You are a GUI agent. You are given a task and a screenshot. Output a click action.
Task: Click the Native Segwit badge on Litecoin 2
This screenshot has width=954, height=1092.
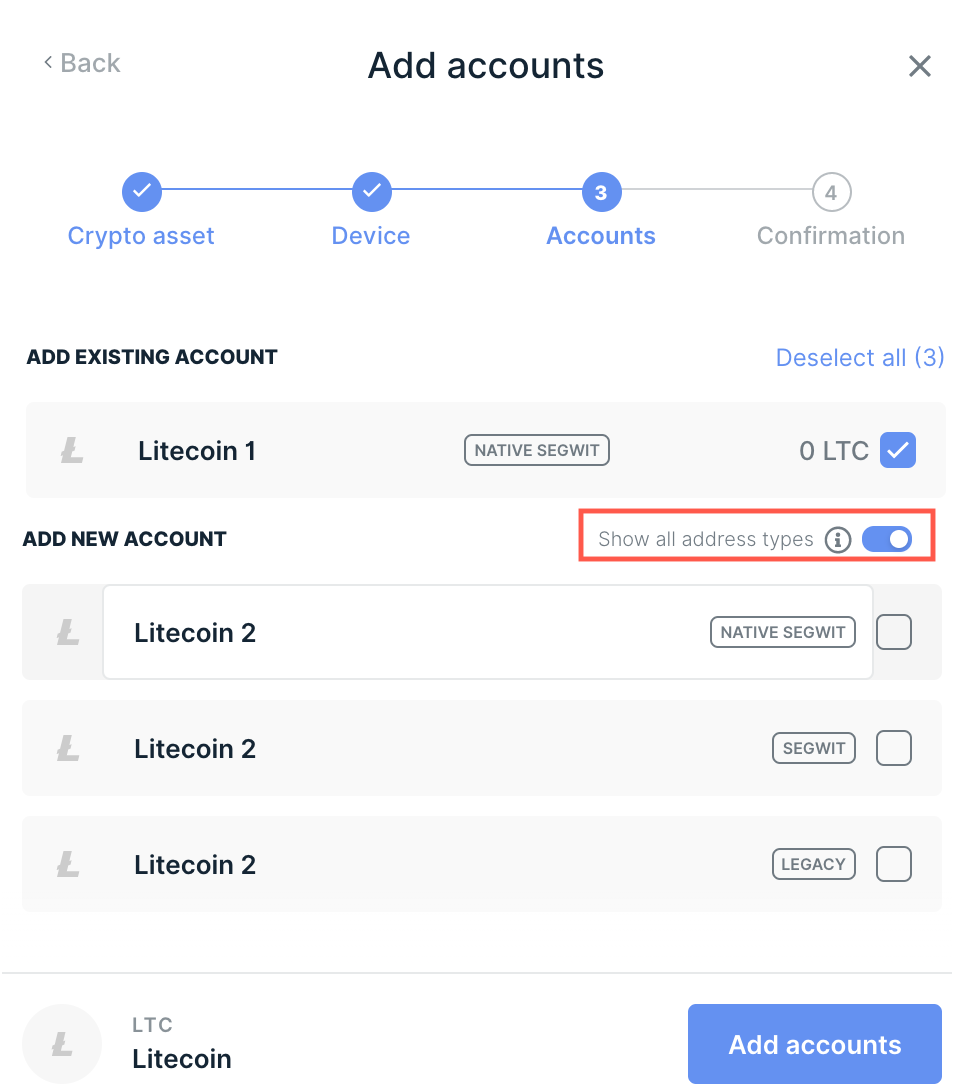[x=782, y=632]
